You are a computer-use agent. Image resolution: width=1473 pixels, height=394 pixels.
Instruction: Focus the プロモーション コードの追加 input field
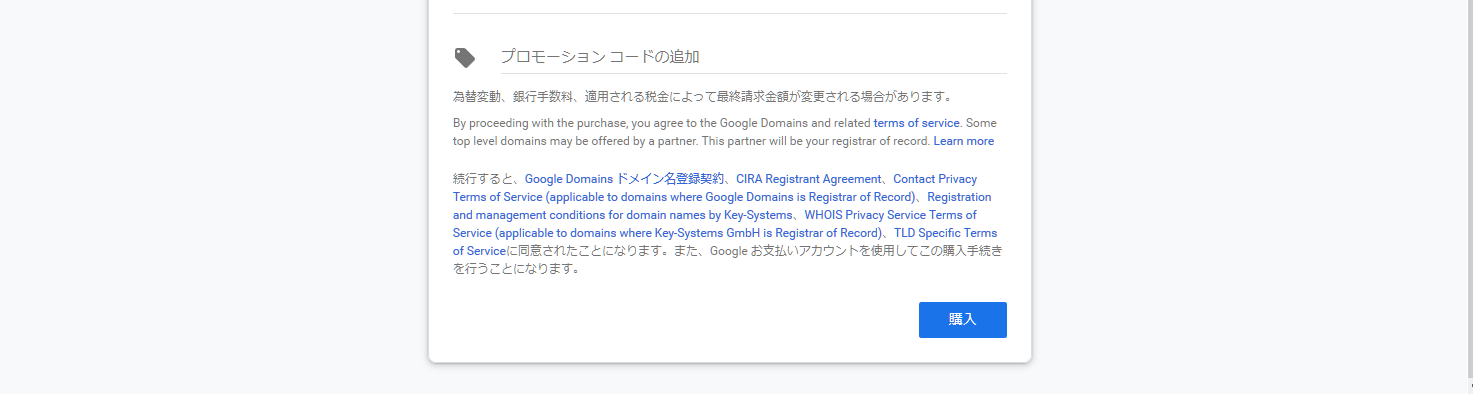(x=753, y=57)
